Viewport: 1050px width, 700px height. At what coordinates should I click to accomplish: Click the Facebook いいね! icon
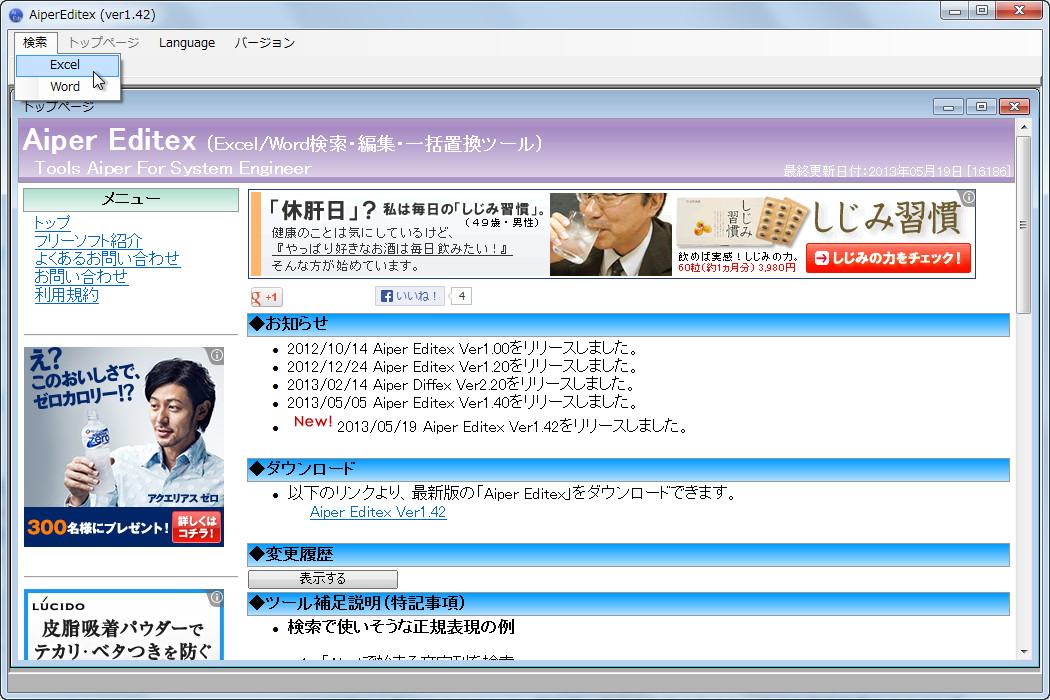point(410,295)
